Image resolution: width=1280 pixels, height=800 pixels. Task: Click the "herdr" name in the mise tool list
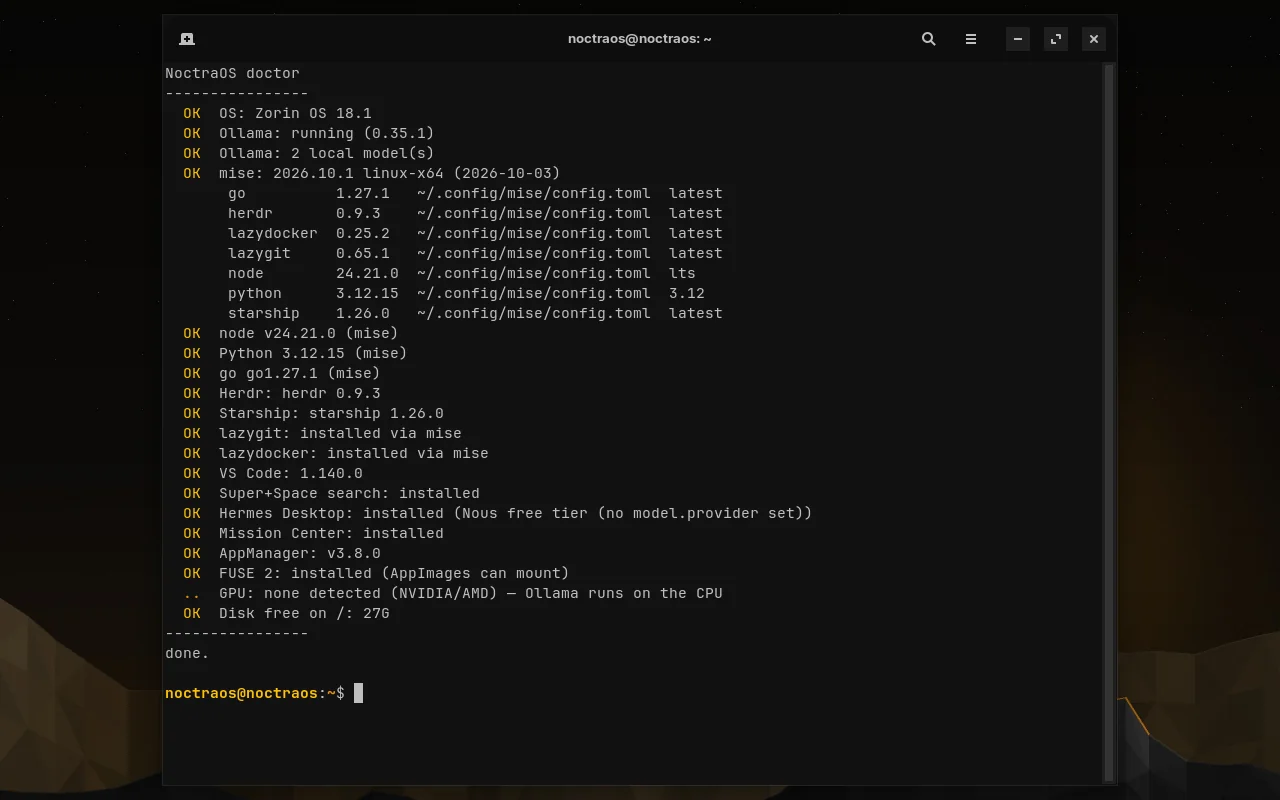click(250, 213)
